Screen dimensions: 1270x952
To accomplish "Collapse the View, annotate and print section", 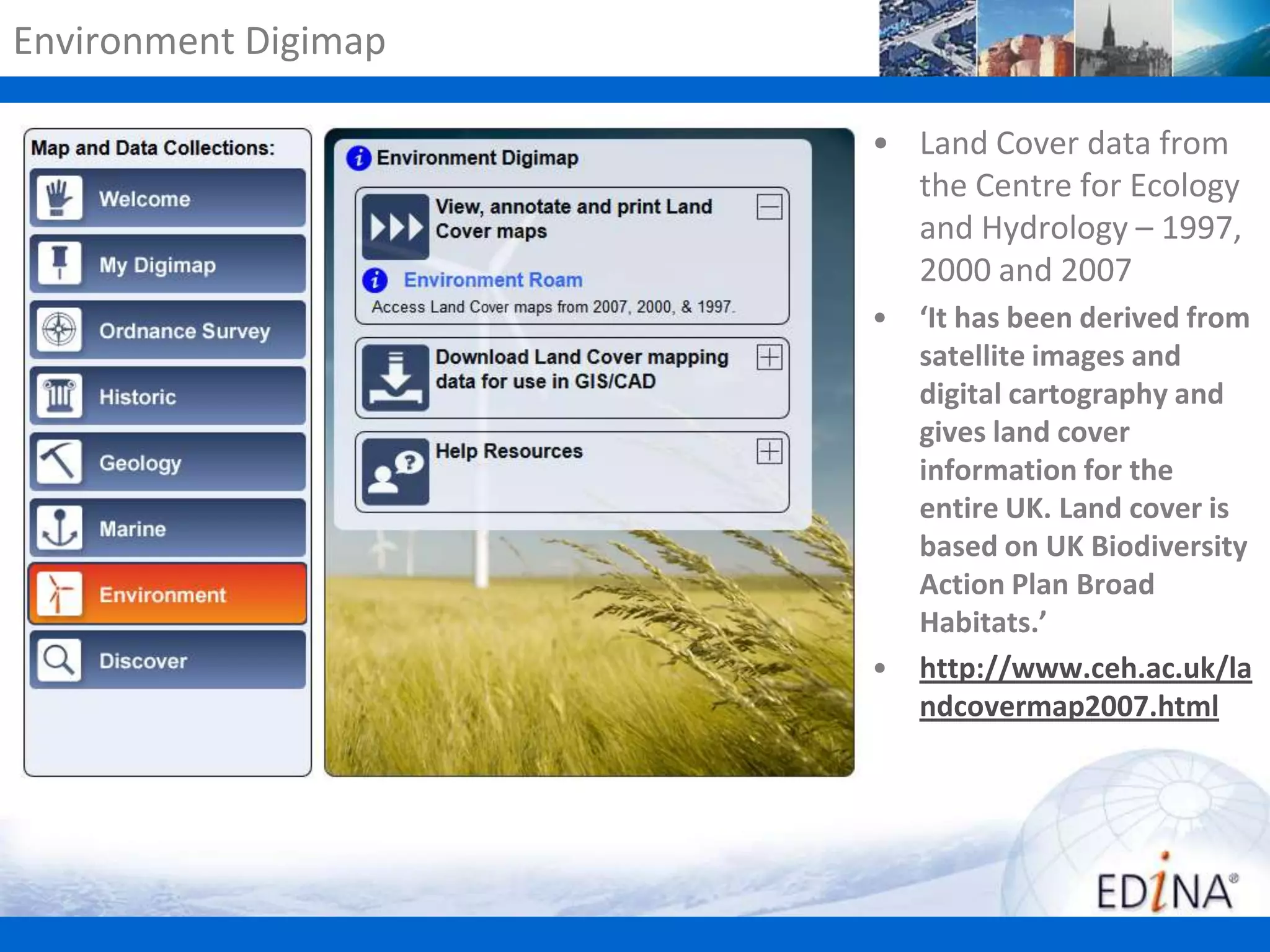I will [769, 207].
